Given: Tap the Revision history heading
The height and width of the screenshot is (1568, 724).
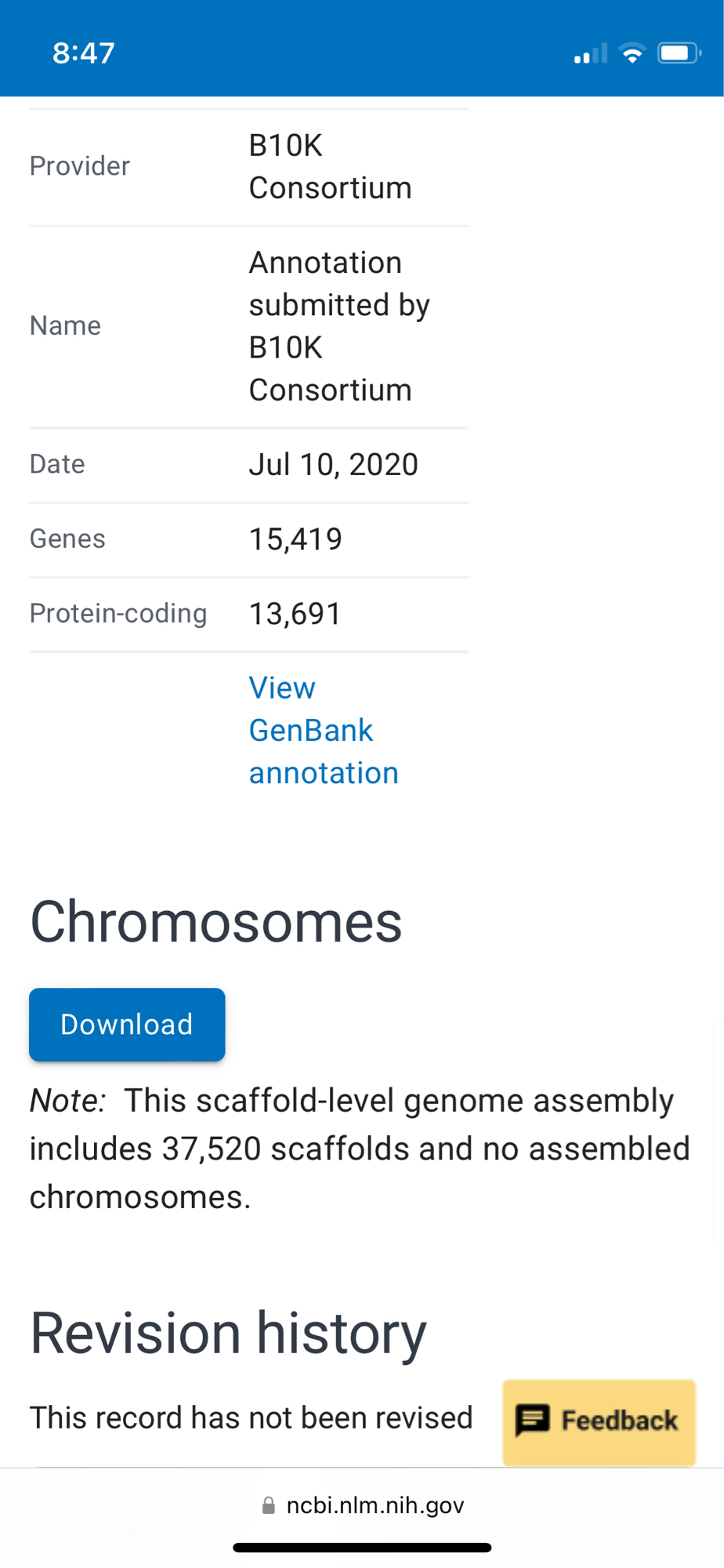Looking at the screenshot, I should pos(228,1333).
